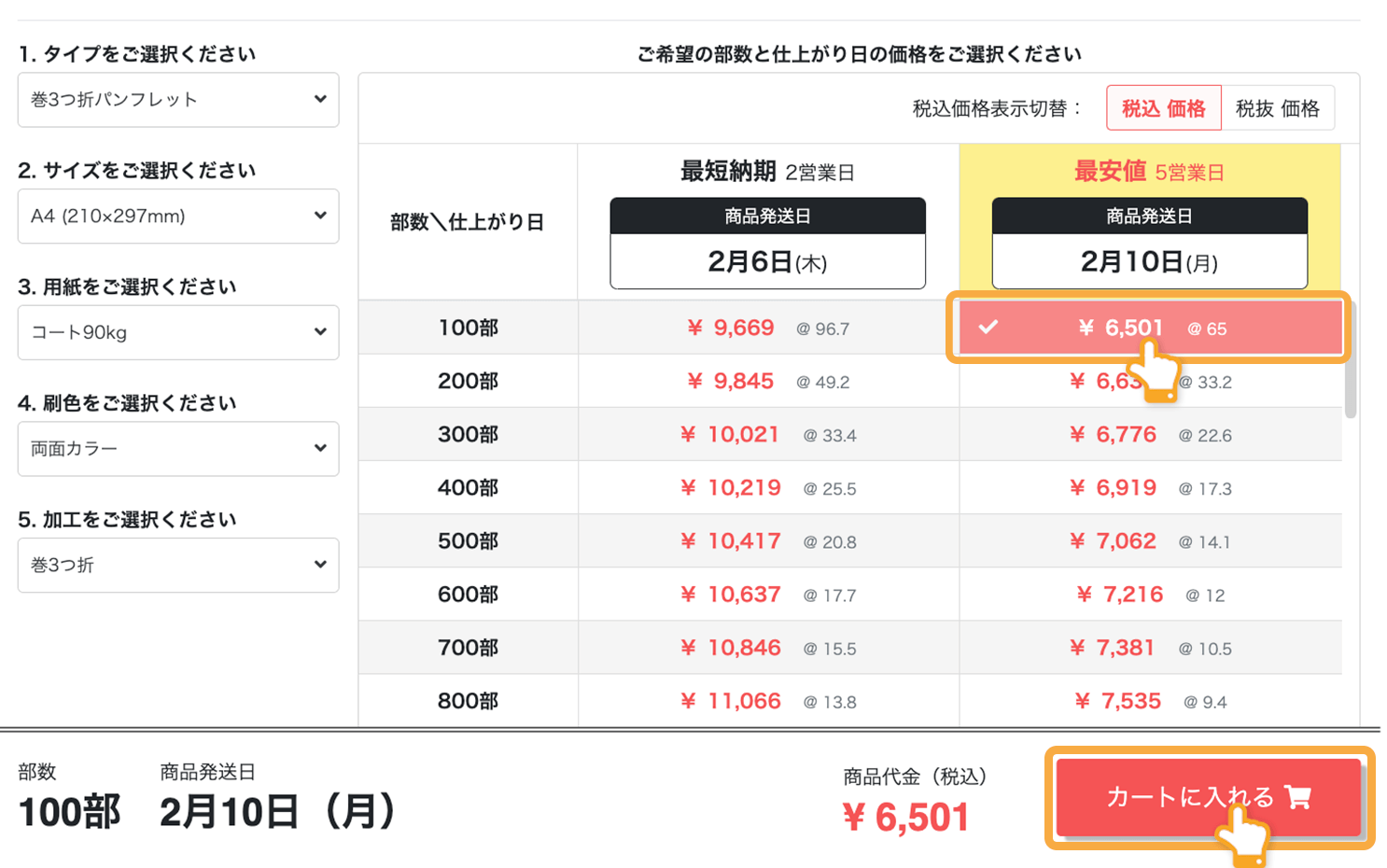The height and width of the screenshot is (868, 1387).
Task: Open the 巻3つ折パンフレット type dropdown
Action: coord(177,100)
